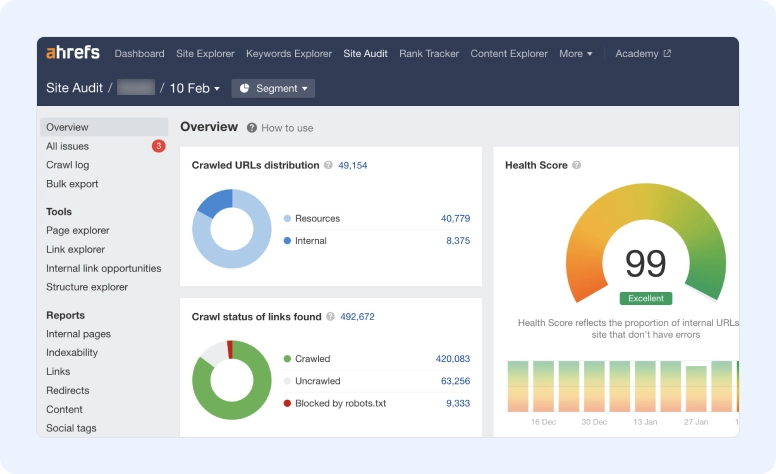The image size is (776, 474).
Task: Click the 492,672 links found total
Action: 357,317
